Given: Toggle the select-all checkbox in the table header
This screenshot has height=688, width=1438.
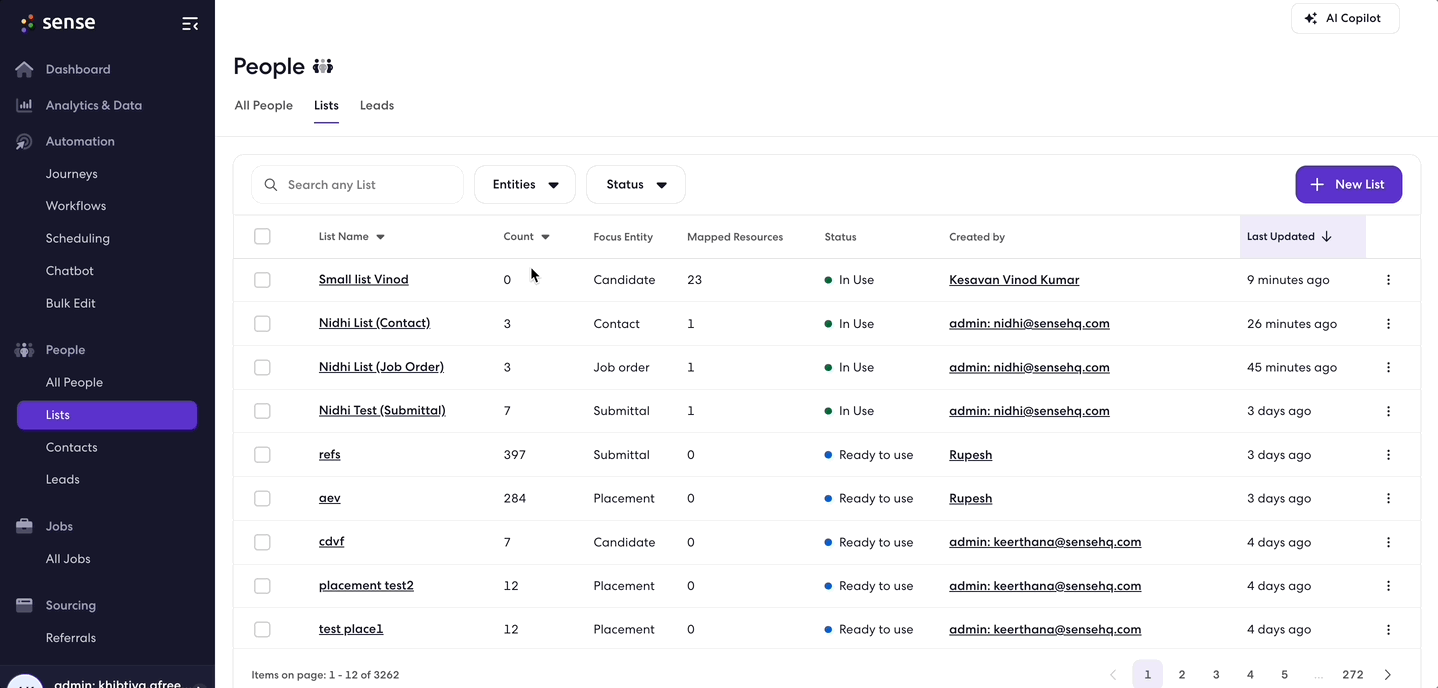Looking at the screenshot, I should 262,237.
